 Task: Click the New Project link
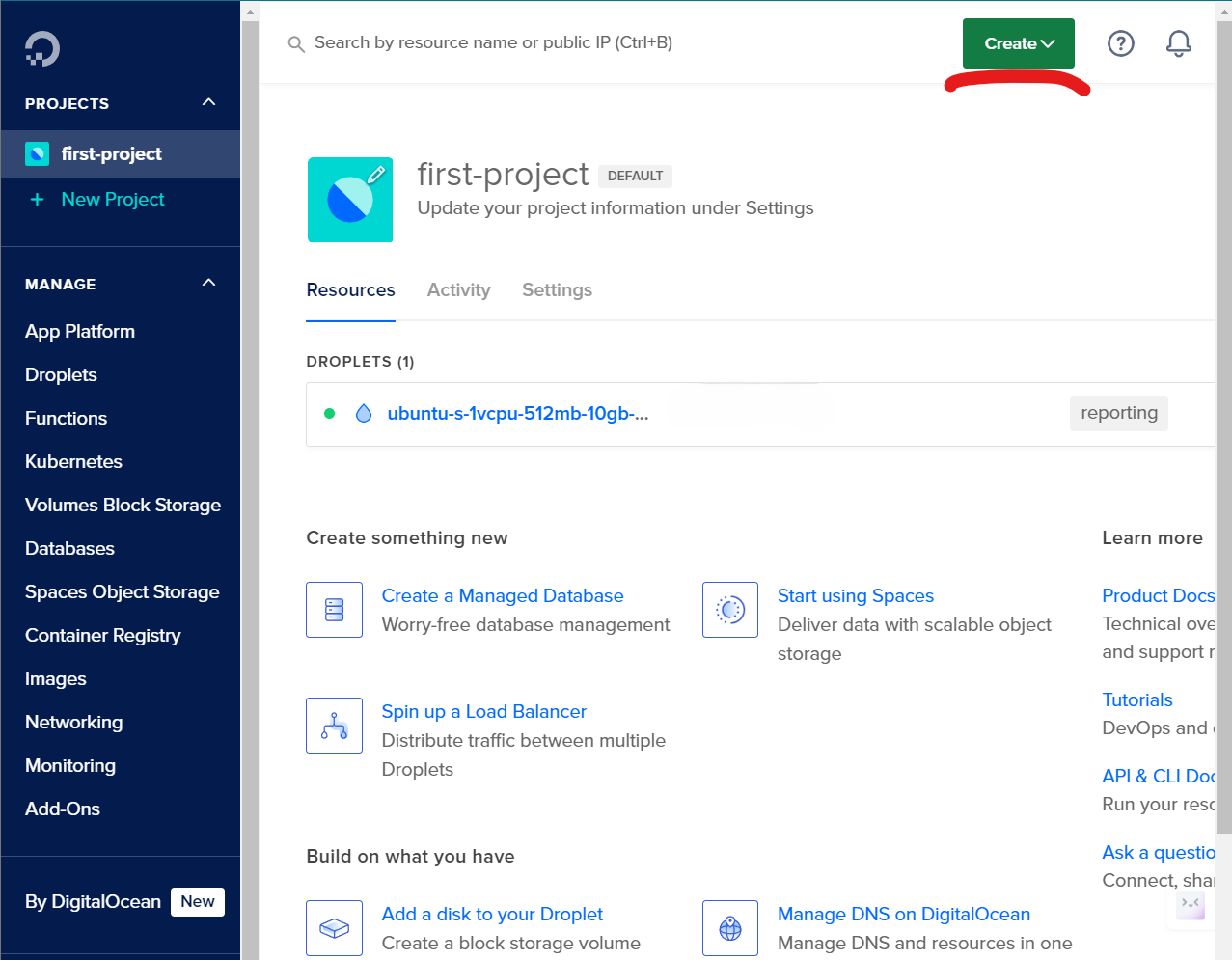112,200
